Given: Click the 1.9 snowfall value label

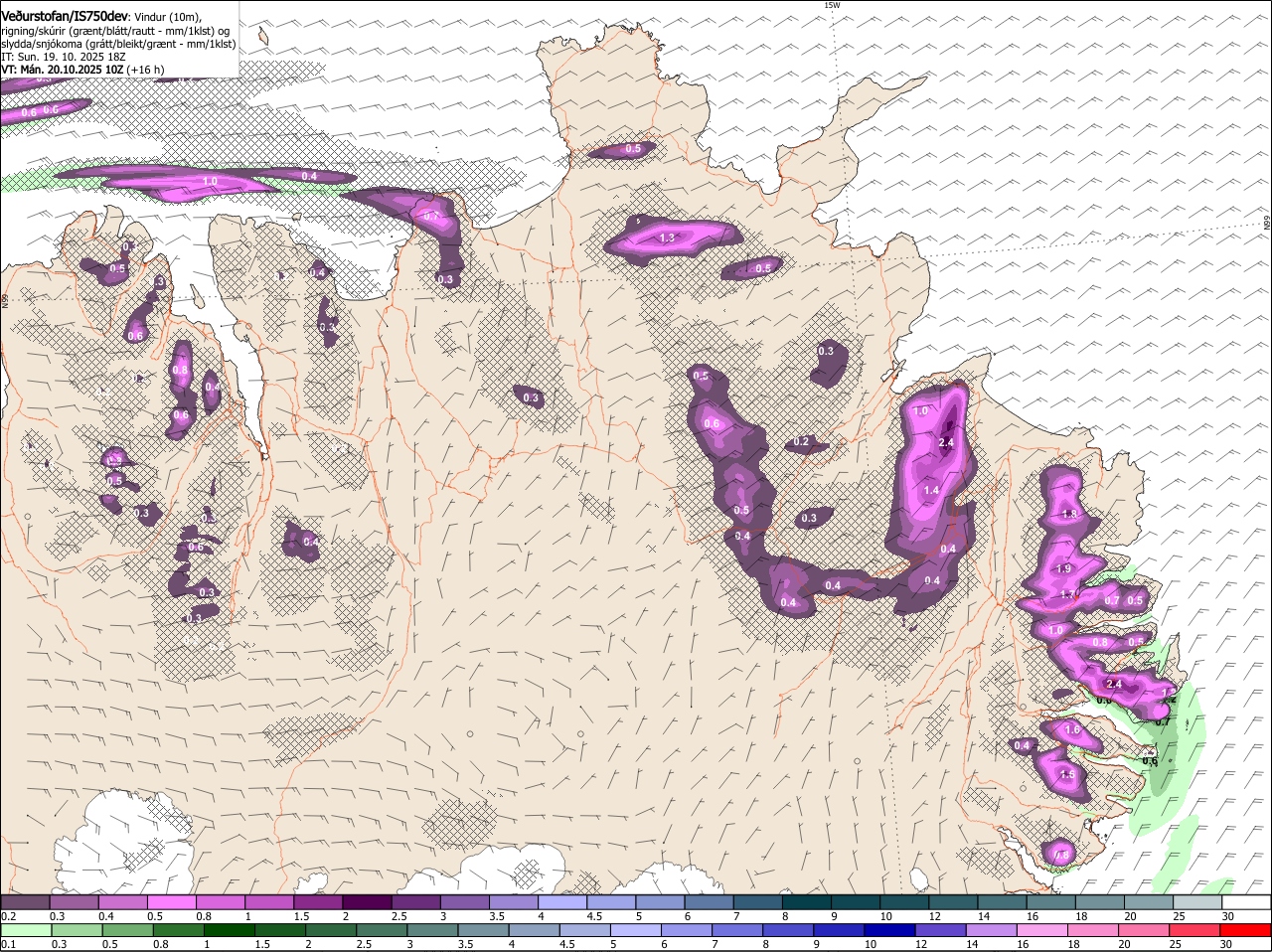Looking at the screenshot, I should coord(1064,568).
